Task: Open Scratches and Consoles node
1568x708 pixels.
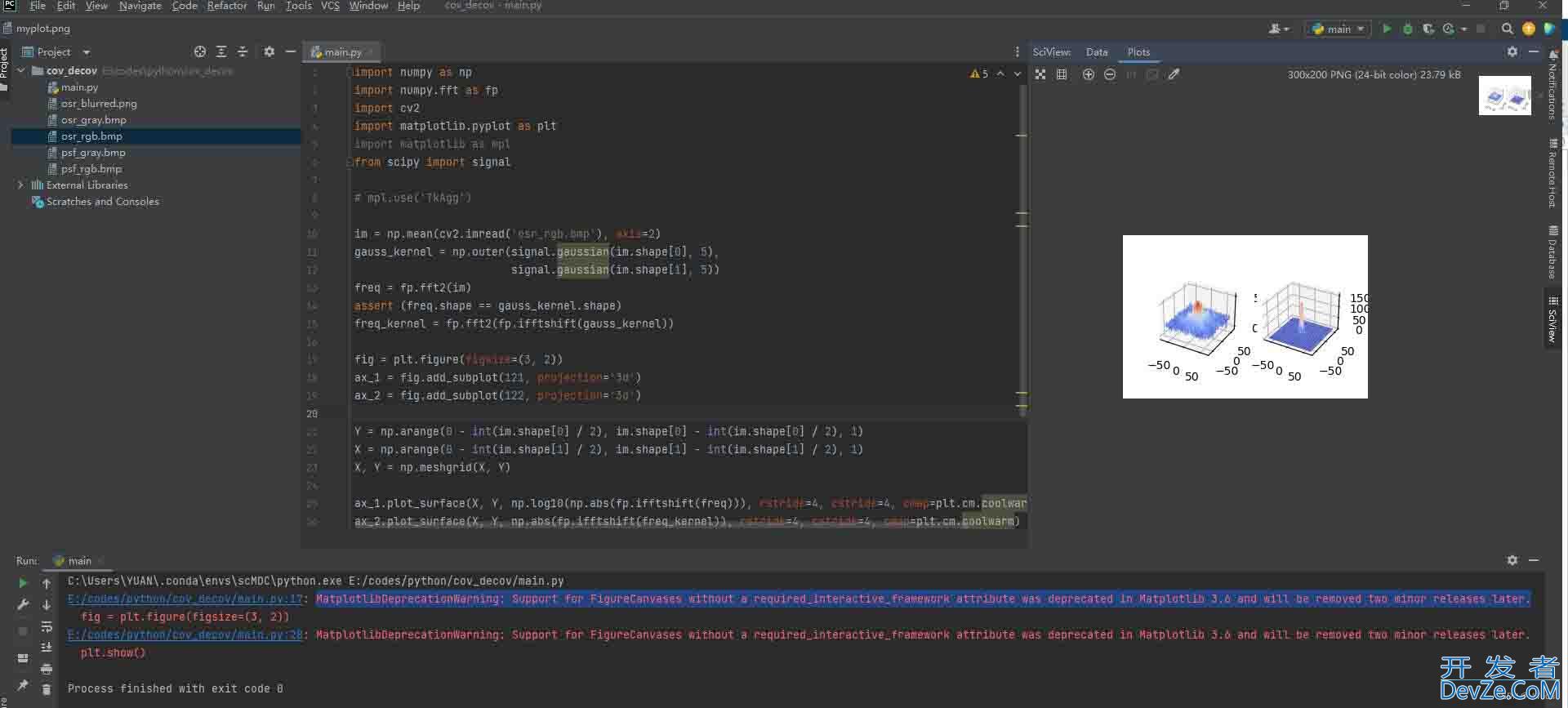Action: click(102, 202)
